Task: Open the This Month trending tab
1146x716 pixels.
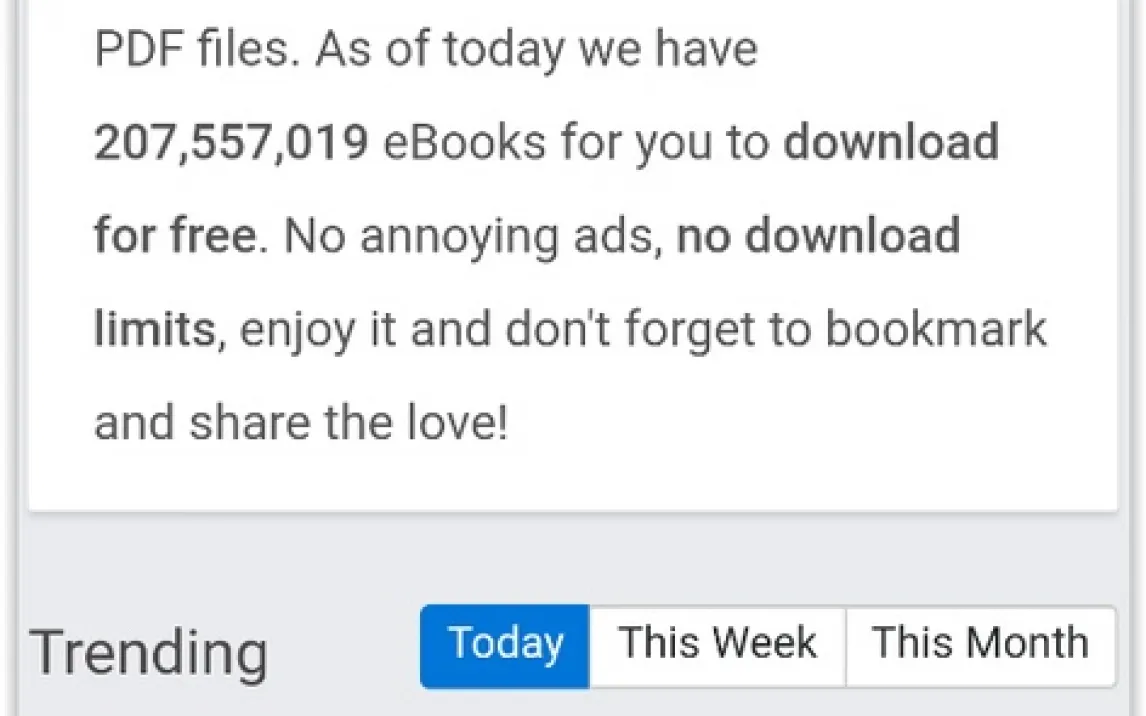Action: point(980,645)
